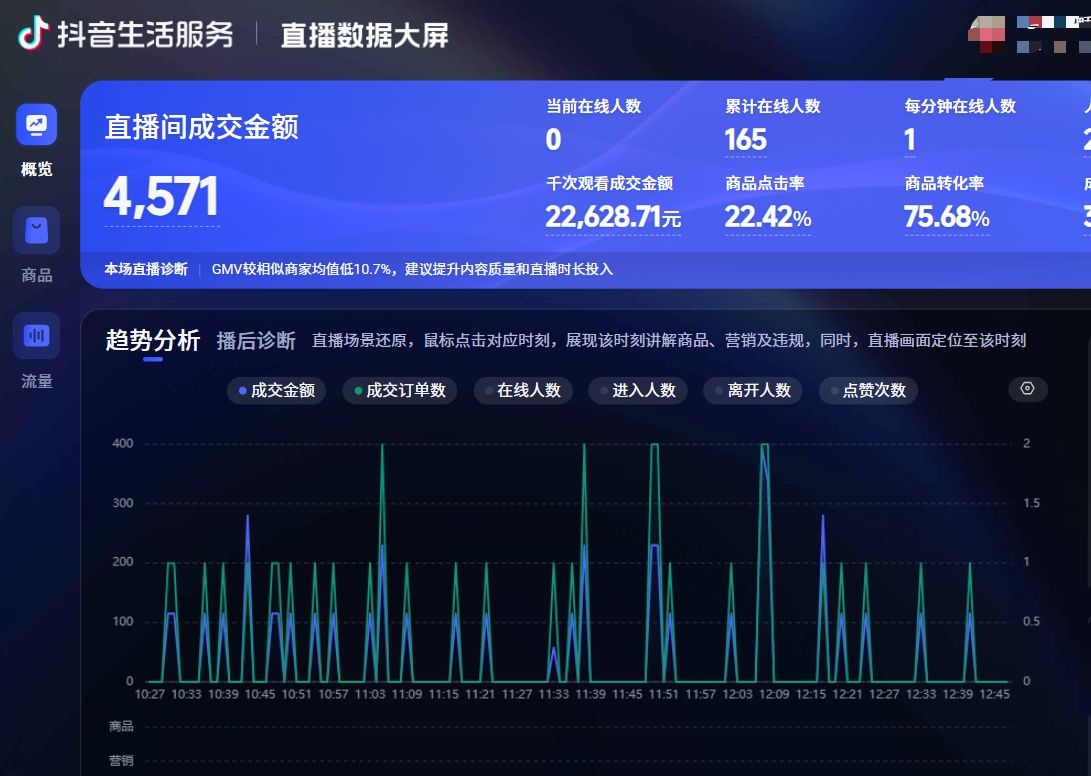Click the 4,571 transaction amount value

click(x=161, y=196)
